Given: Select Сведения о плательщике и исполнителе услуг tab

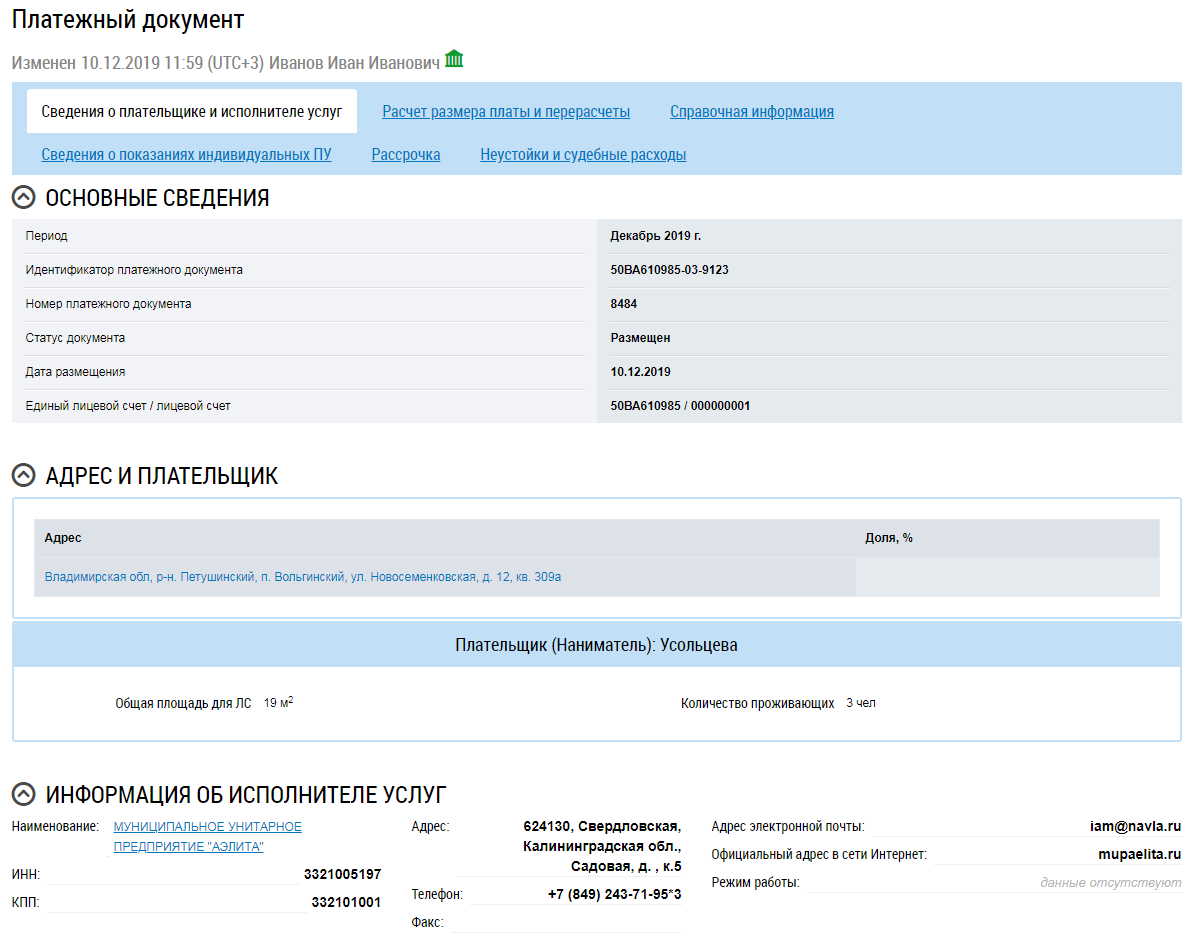Looking at the screenshot, I should click(192, 112).
